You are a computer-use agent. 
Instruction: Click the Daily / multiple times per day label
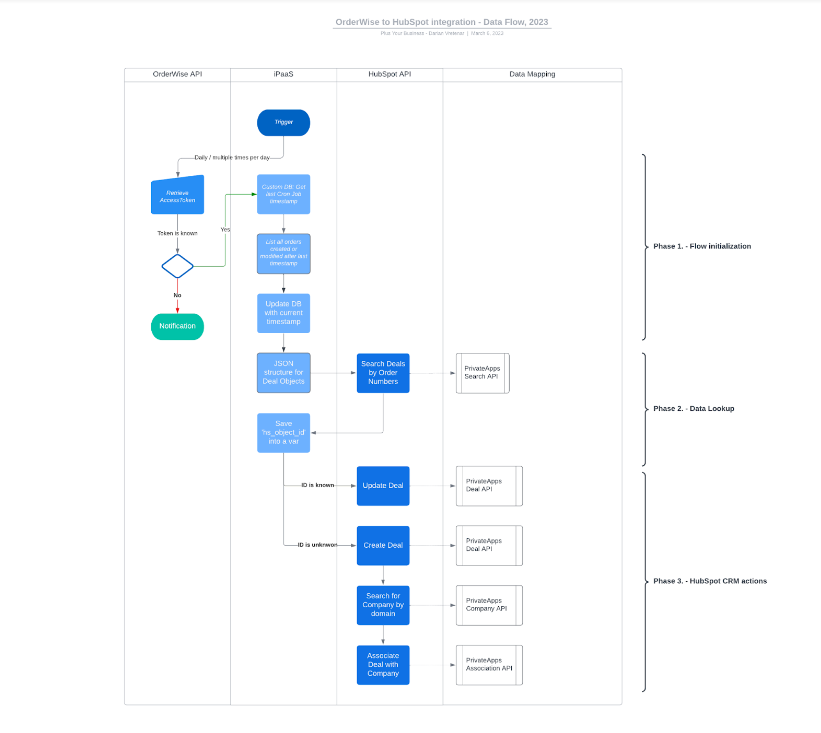232,158
